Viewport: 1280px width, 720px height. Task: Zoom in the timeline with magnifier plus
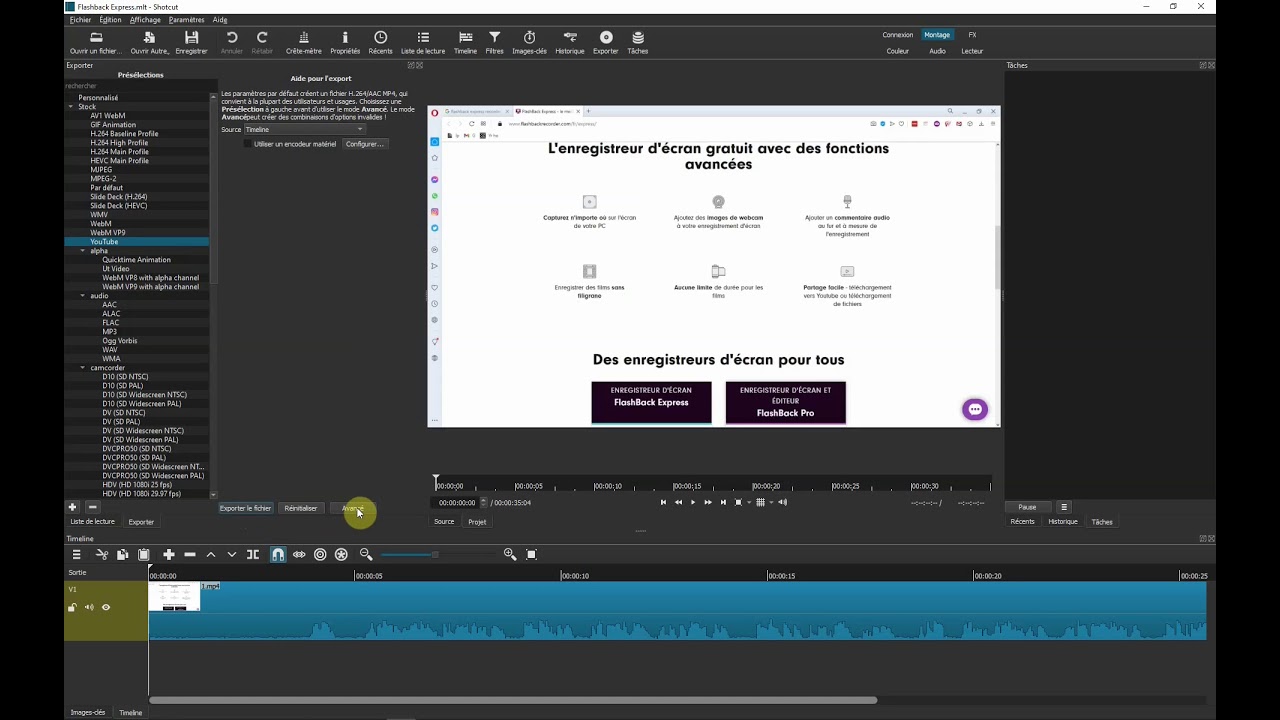[x=510, y=554]
